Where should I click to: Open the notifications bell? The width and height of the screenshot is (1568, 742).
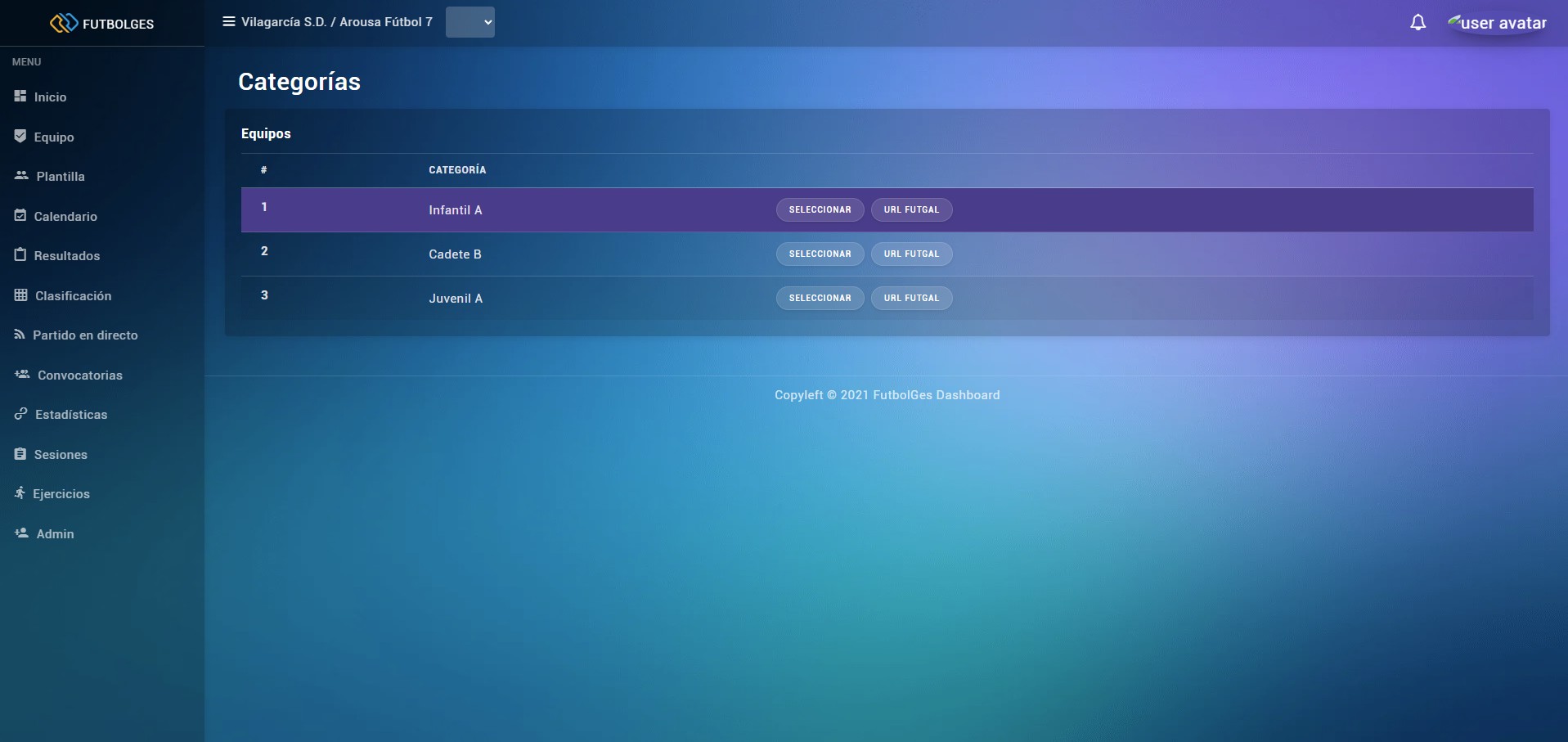(1418, 23)
